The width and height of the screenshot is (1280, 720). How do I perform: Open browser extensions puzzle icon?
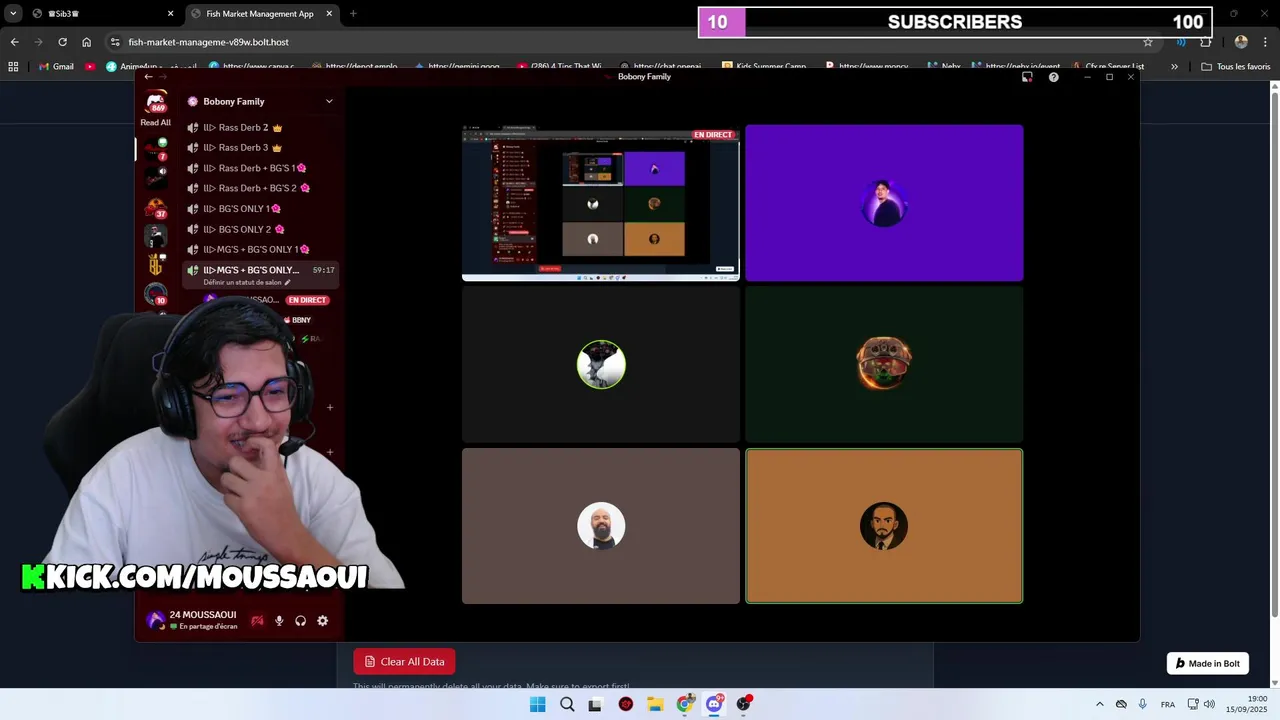1205,42
